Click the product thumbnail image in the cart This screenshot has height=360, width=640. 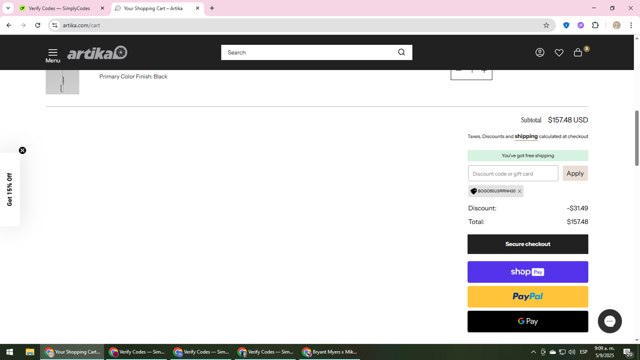pos(62,82)
